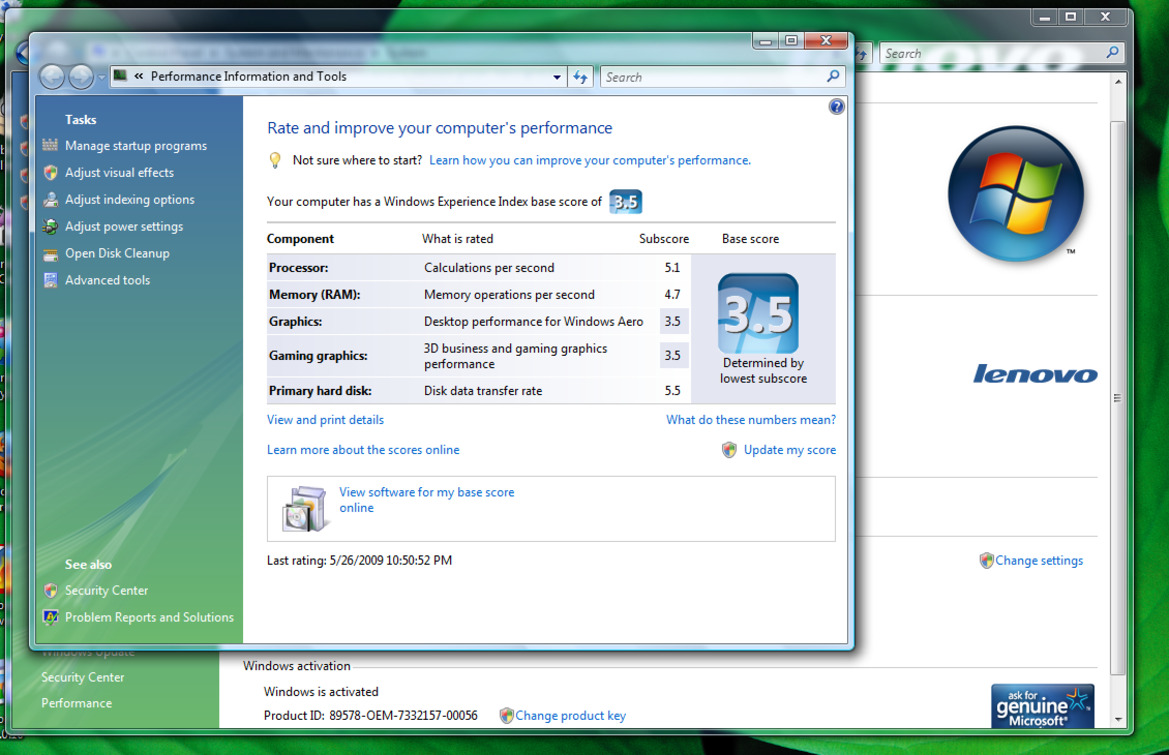
Task: Click the Manage startup programs icon
Action: point(50,145)
